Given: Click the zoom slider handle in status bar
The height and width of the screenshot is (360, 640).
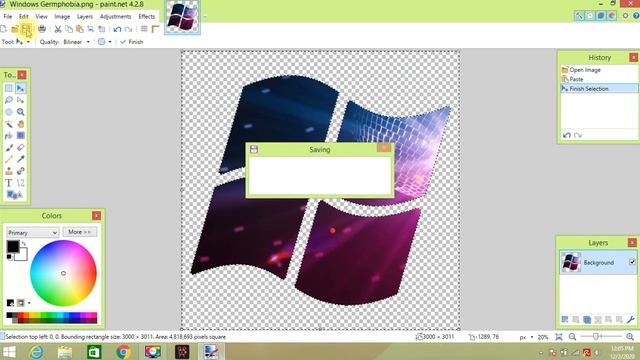Looking at the screenshot, I should pos(596,337).
